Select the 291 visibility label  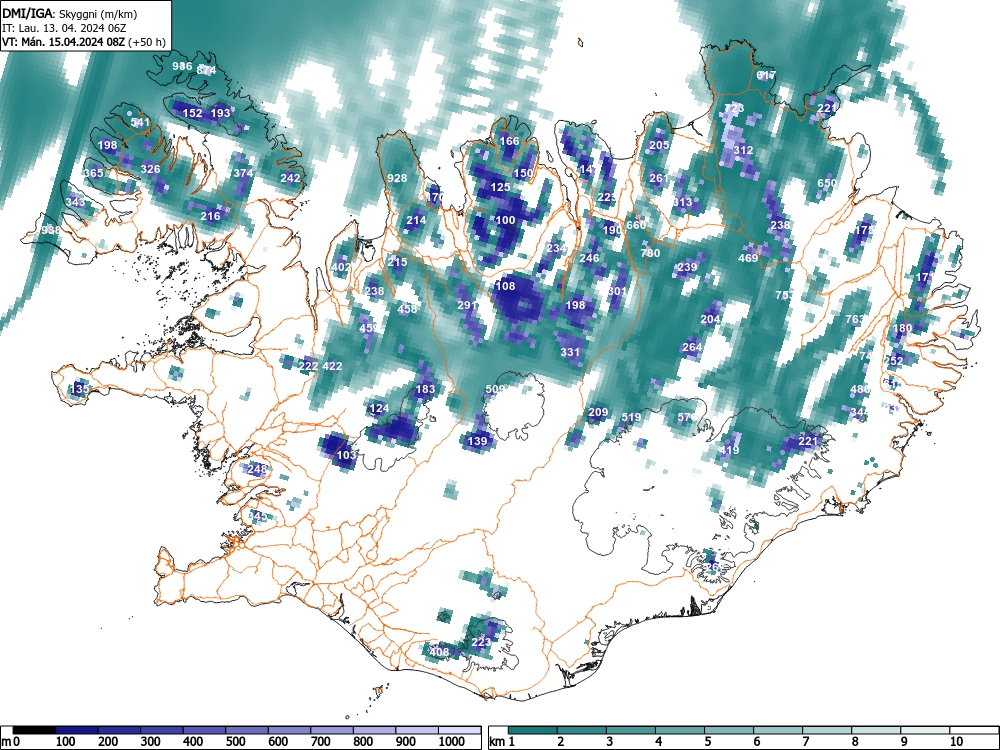(x=467, y=305)
